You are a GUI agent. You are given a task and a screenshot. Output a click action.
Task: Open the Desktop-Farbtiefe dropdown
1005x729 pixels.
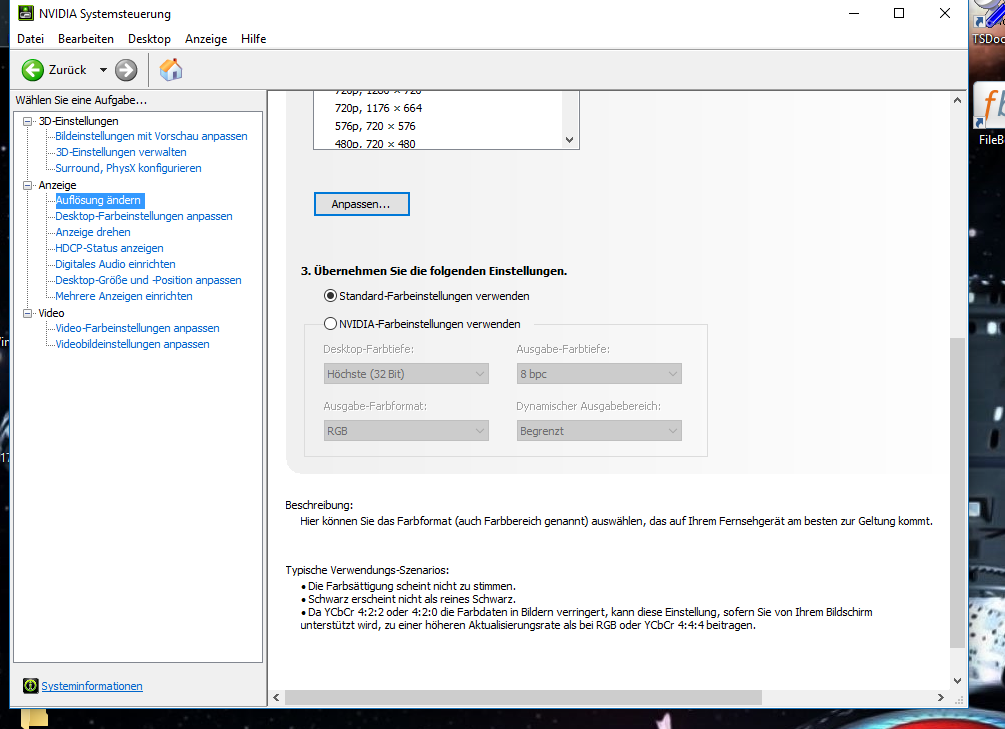coord(406,374)
